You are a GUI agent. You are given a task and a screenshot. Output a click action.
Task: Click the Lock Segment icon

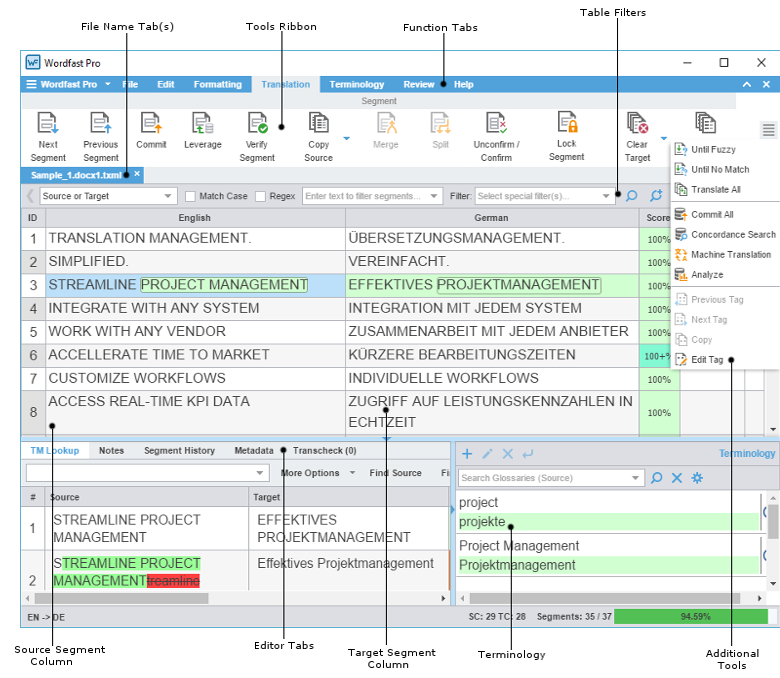[566, 123]
